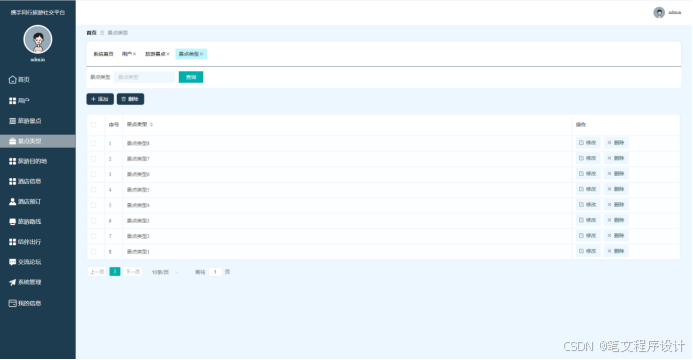Click 修改 edit for row number 2

point(588,158)
